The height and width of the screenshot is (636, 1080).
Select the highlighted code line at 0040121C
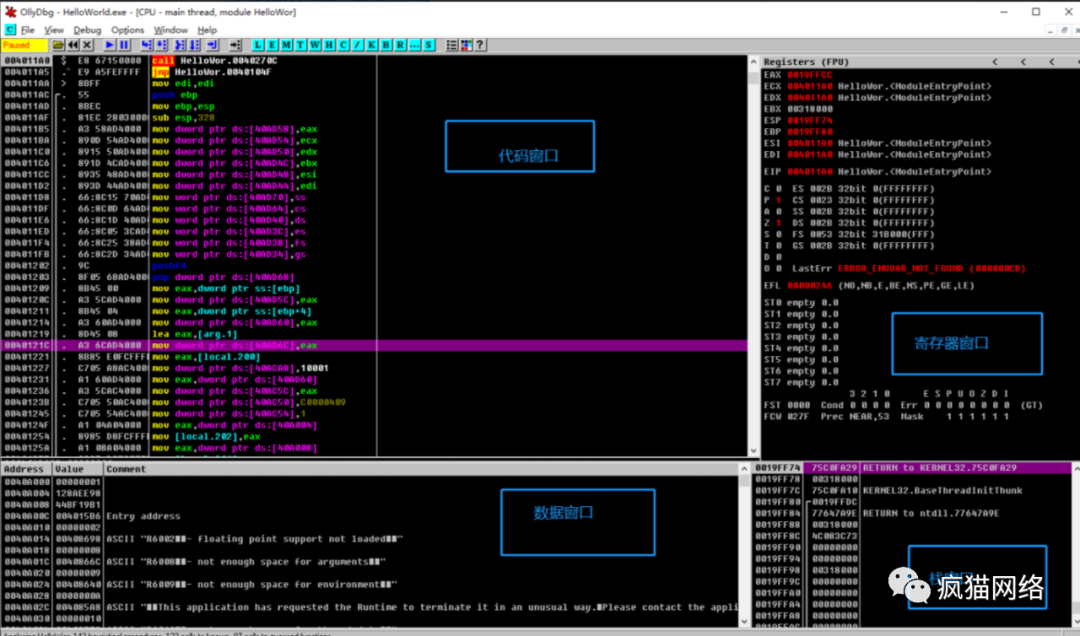pyautogui.click(x=374, y=345)
